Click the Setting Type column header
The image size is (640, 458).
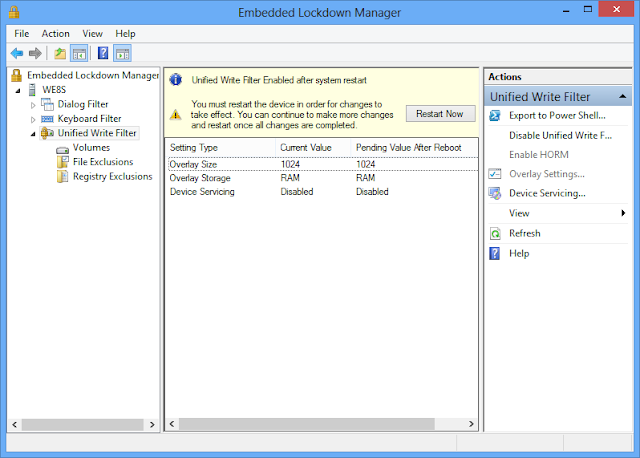220,148
